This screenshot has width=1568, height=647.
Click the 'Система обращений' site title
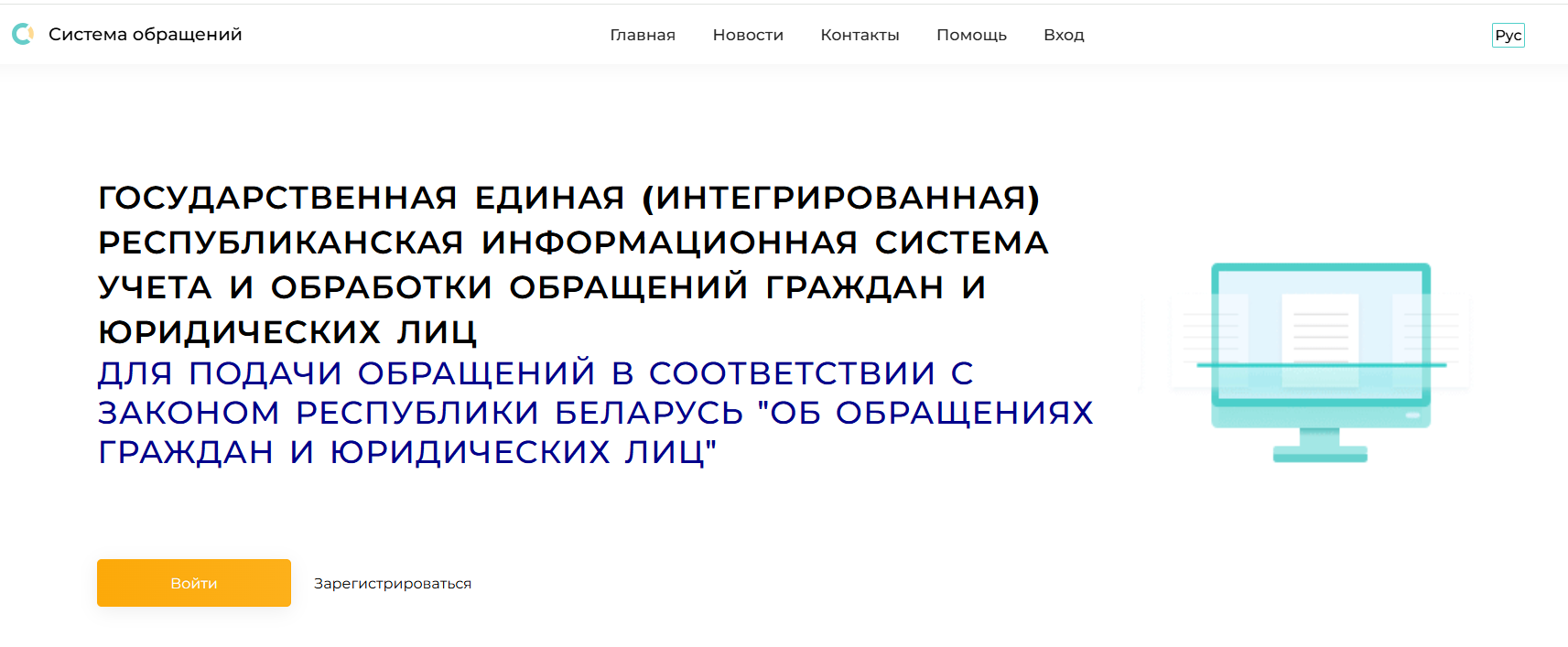coord(145,35)
